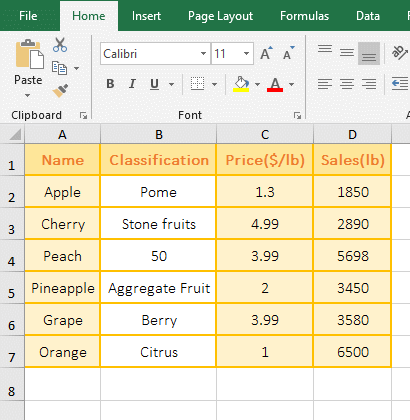This screenshot has height=420, width=410.
Task: Click the Decrease Indent icon
Action: coord(400,84)
